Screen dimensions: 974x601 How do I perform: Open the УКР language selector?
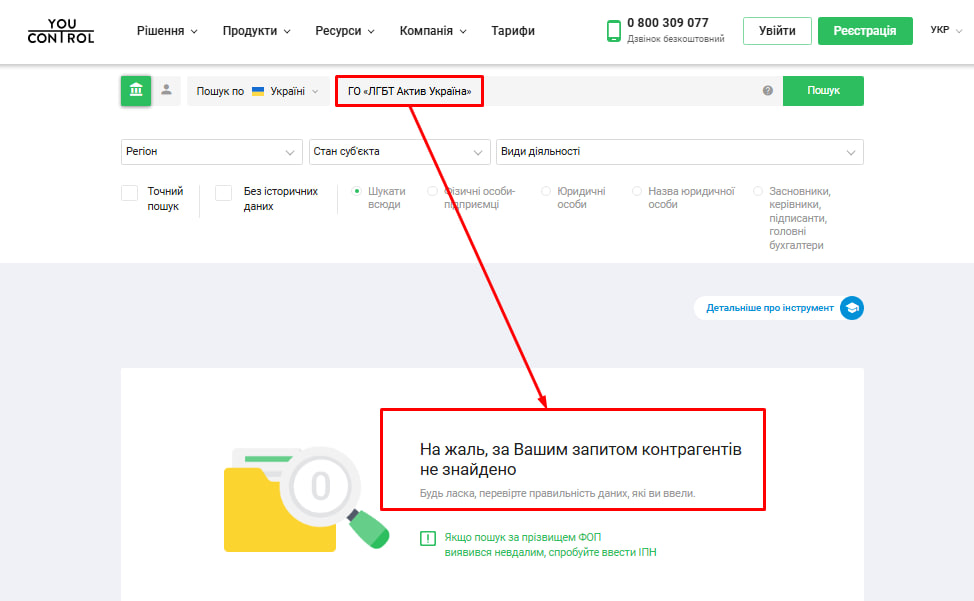point(944,31)
